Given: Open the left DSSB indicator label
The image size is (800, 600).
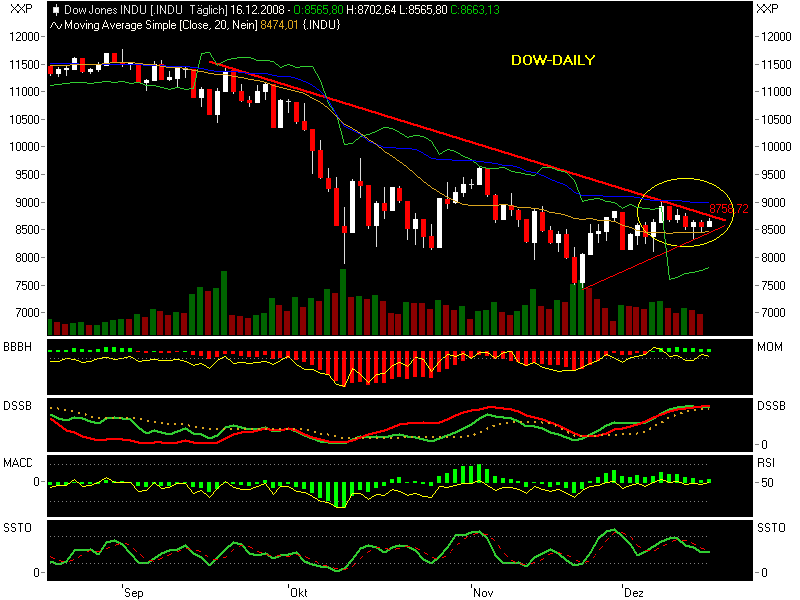Looking at the screenshot, I should (17, 405).
